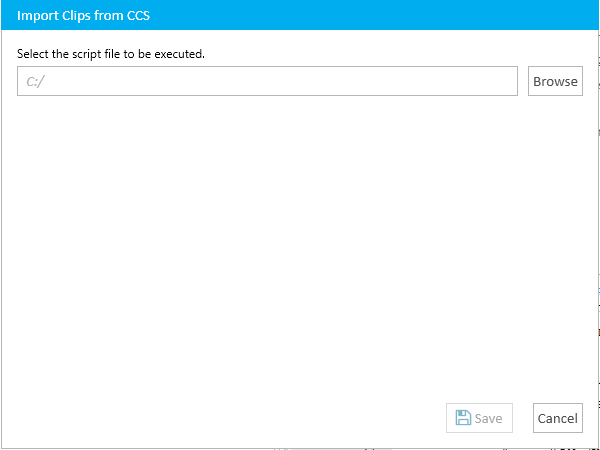
Task: Click the empty area of the dialog body
Action: click(300, 245)
